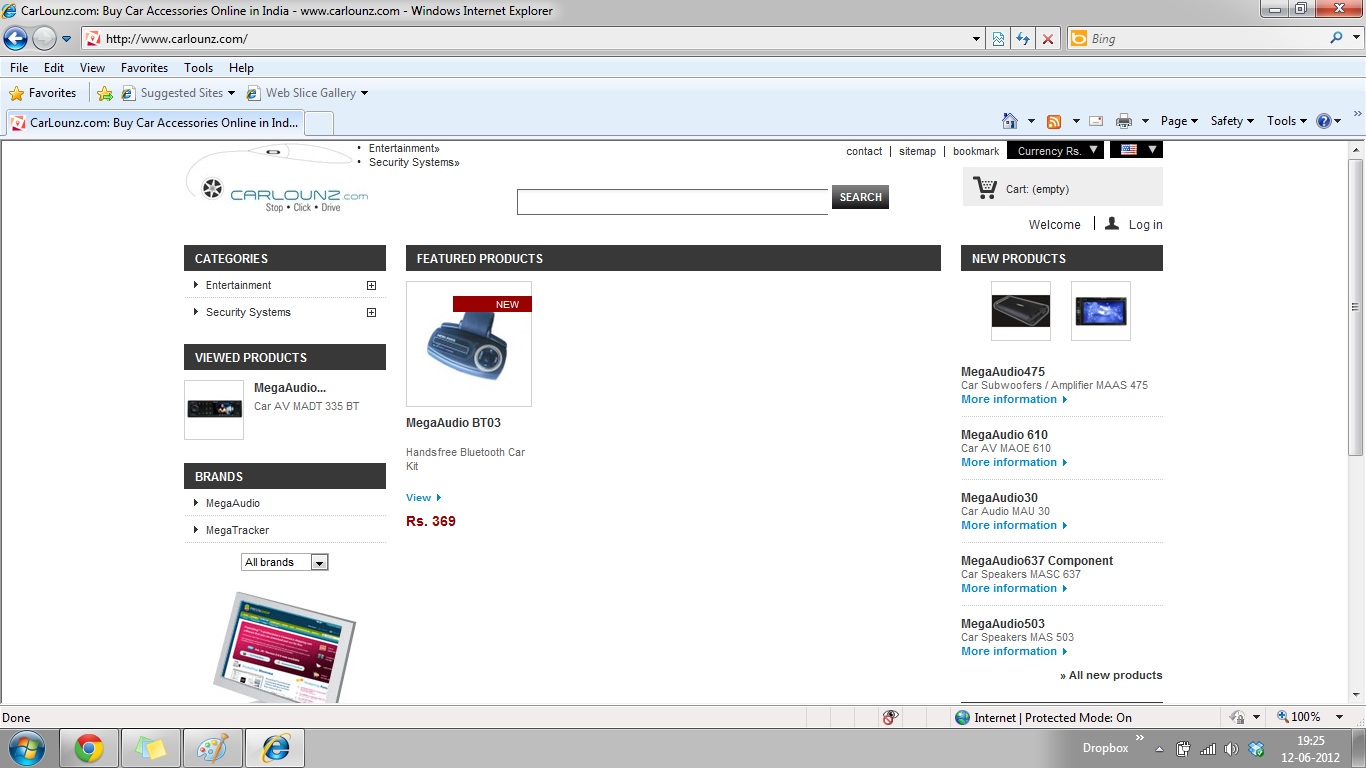This screenshot has height=768, width=1366.
Task: Open View link for MegaAudio BT03
Action: [x=423, y=497]
